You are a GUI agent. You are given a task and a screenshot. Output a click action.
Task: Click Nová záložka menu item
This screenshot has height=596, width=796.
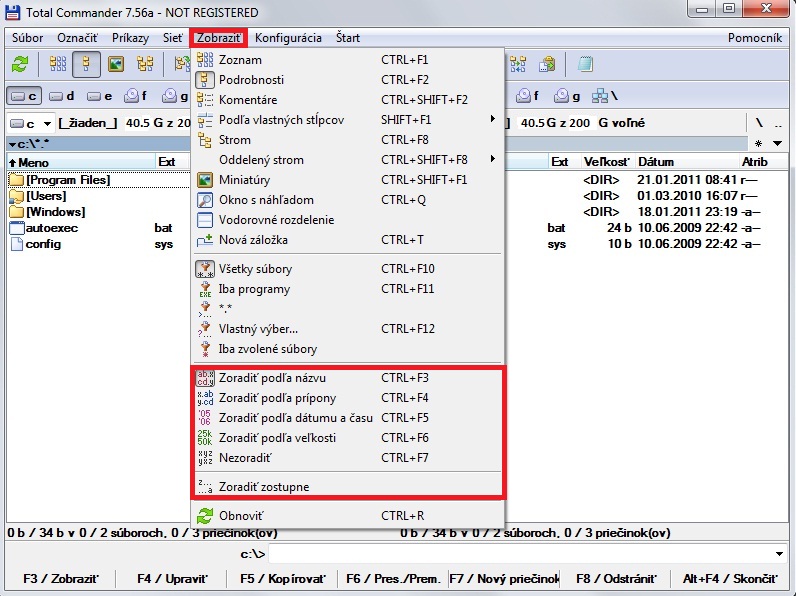click(x=348, y=240)
